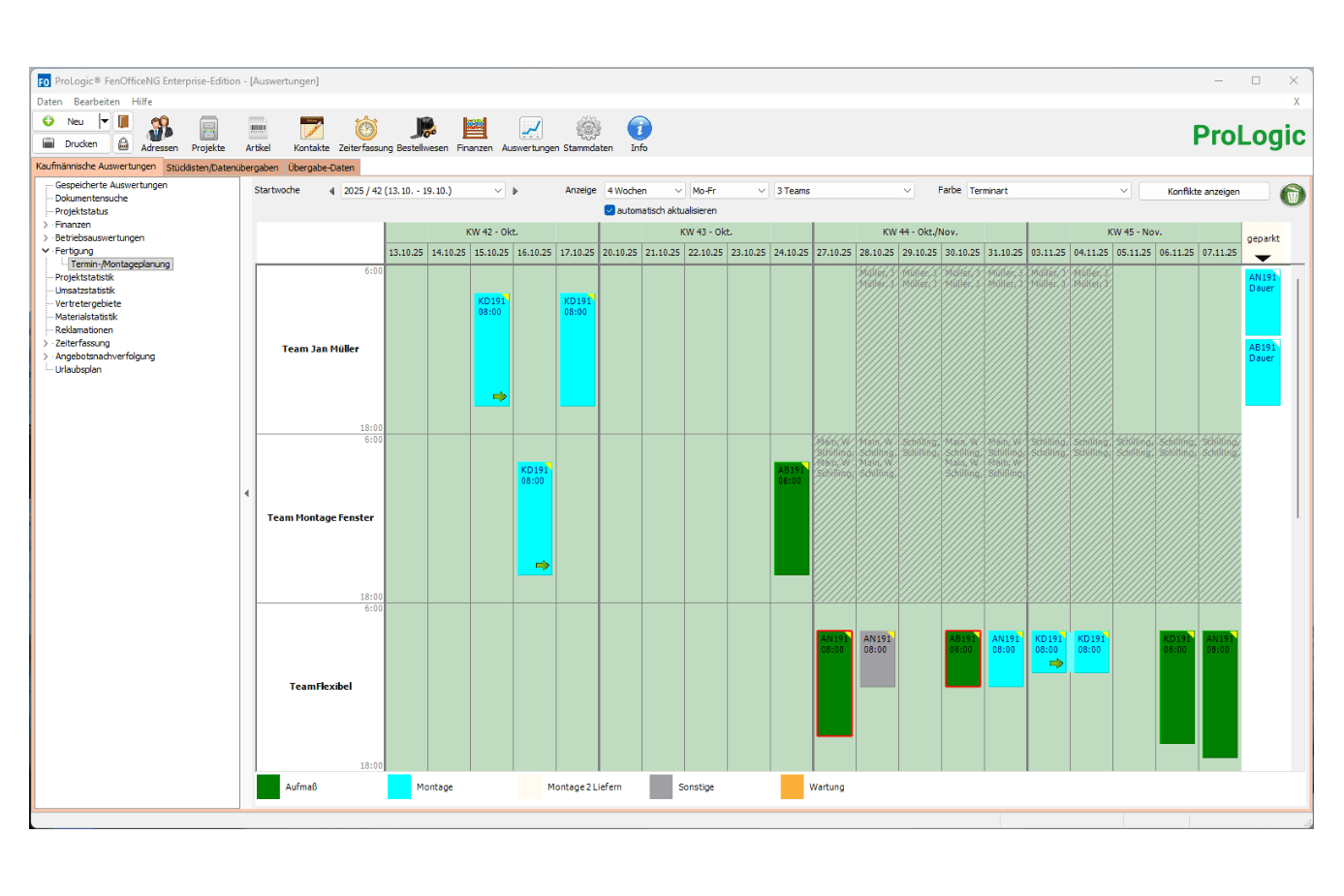Expand the Zeiterfassung tree node
This screenshot has height=896, width=1344.
(x=46, y=343)
